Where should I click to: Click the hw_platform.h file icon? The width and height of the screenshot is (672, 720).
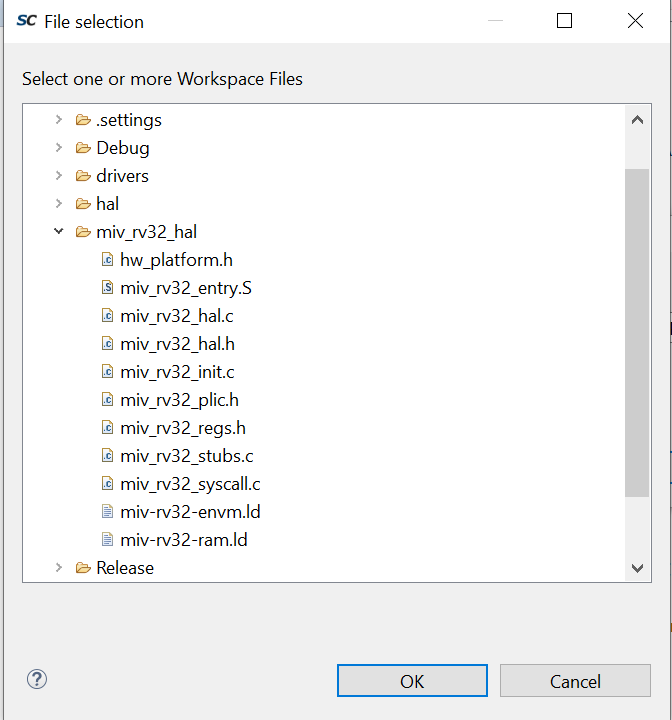pos(108,260)
